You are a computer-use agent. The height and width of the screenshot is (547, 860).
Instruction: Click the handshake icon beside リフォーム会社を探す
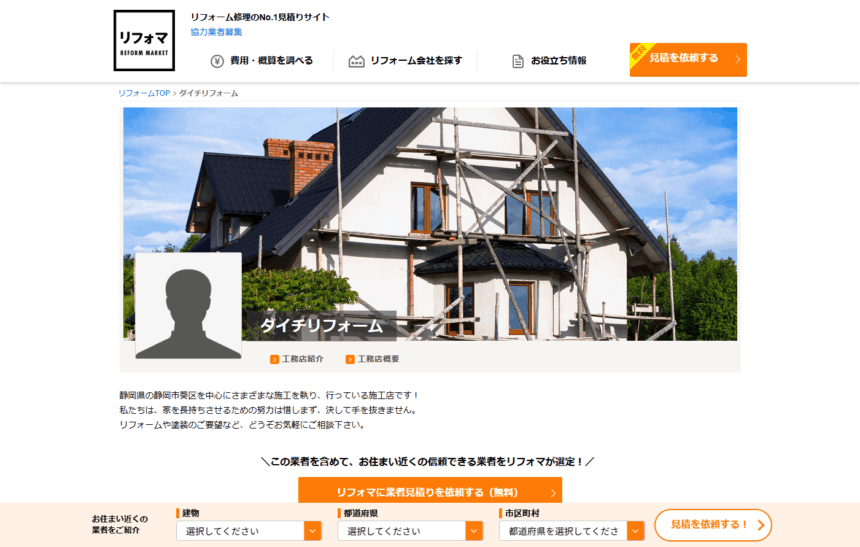click(x=356, y=61)
